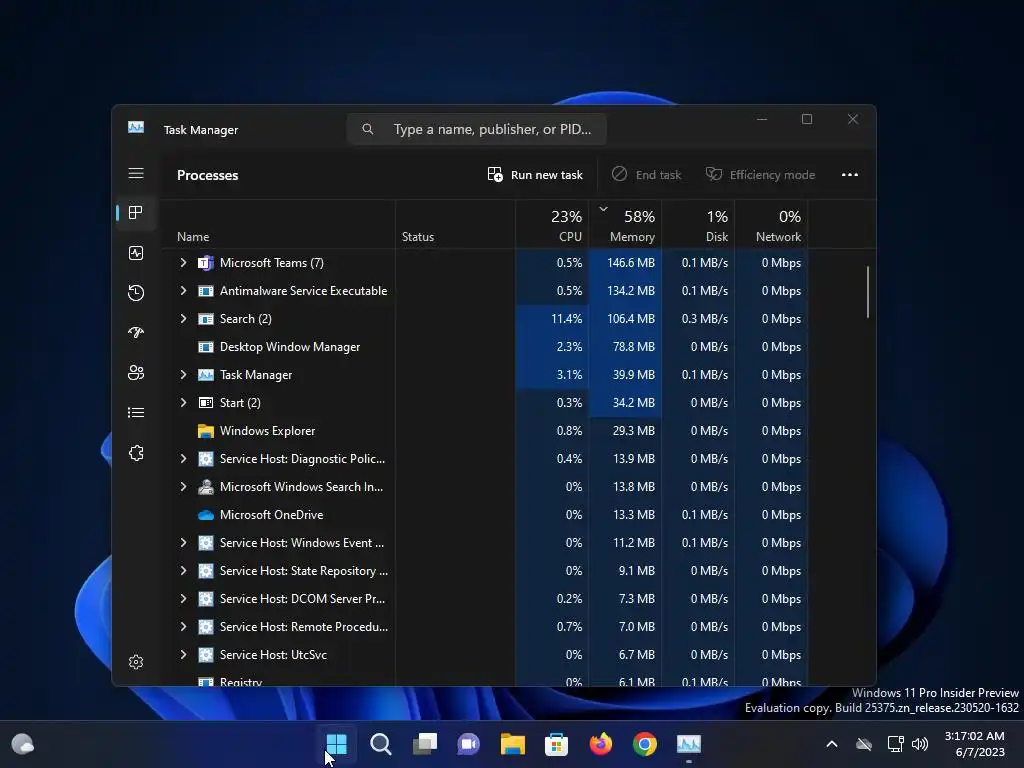The height and width of the screenshot is (768, 1024).
Task: Open the Users page in sidebar
Action: (136, 372)
